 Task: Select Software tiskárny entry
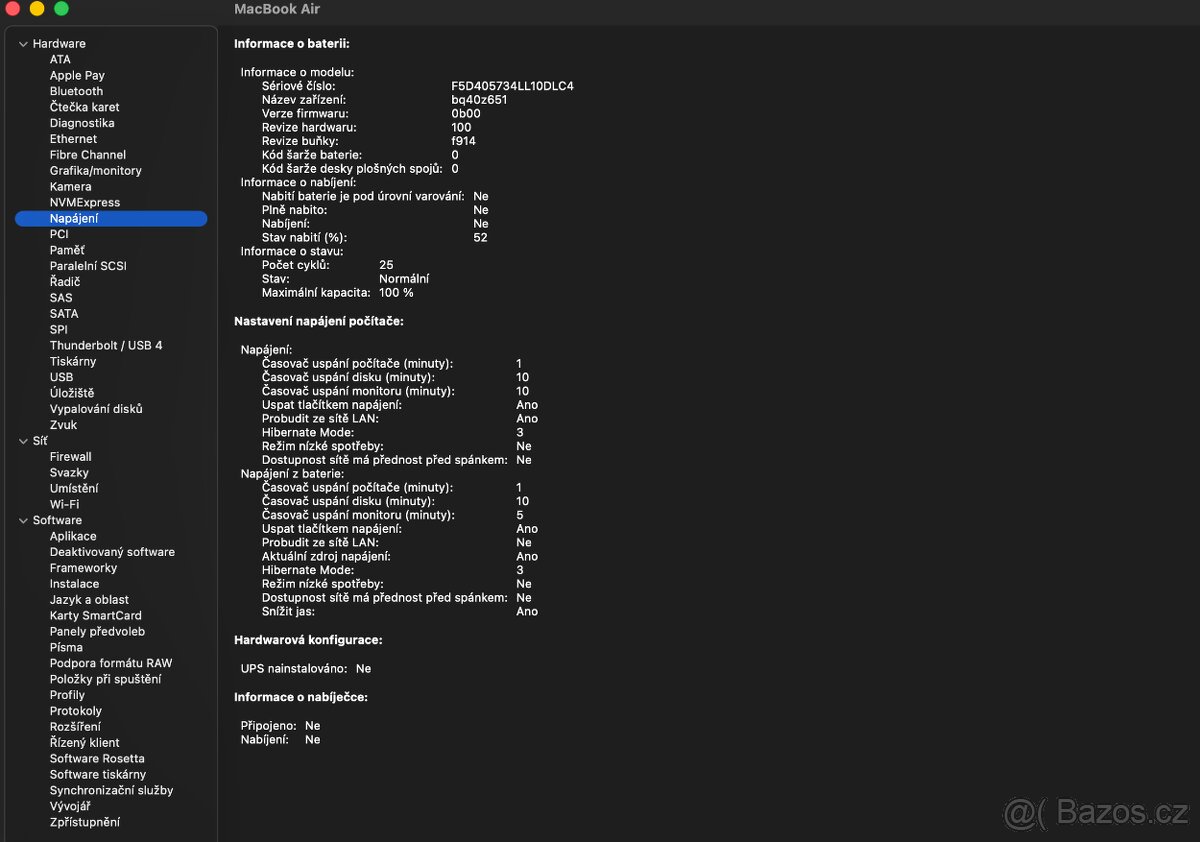(x=98, y=775)
